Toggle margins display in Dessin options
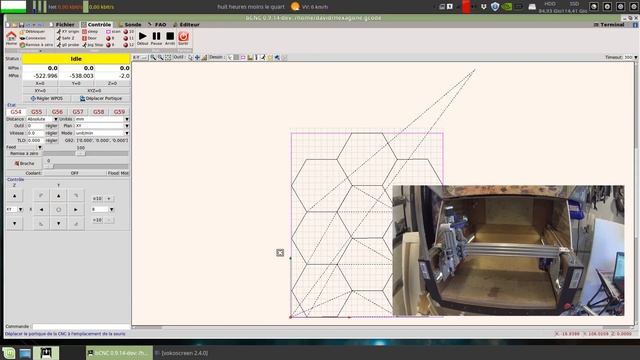The width and height of the screenshot is (640, 360). pos(243,58)
